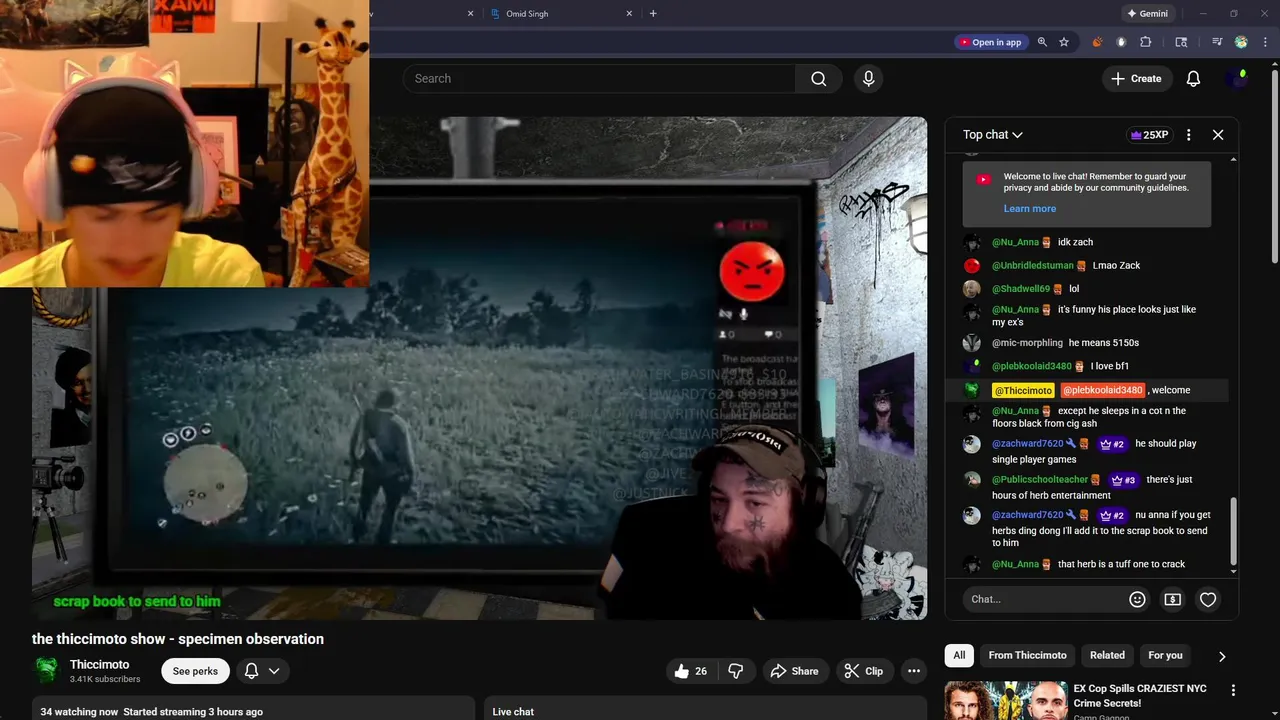Screen dimensions: 1280x720
Task: Show more filter chips with arrow
Action: click(x=1222, y=656)
